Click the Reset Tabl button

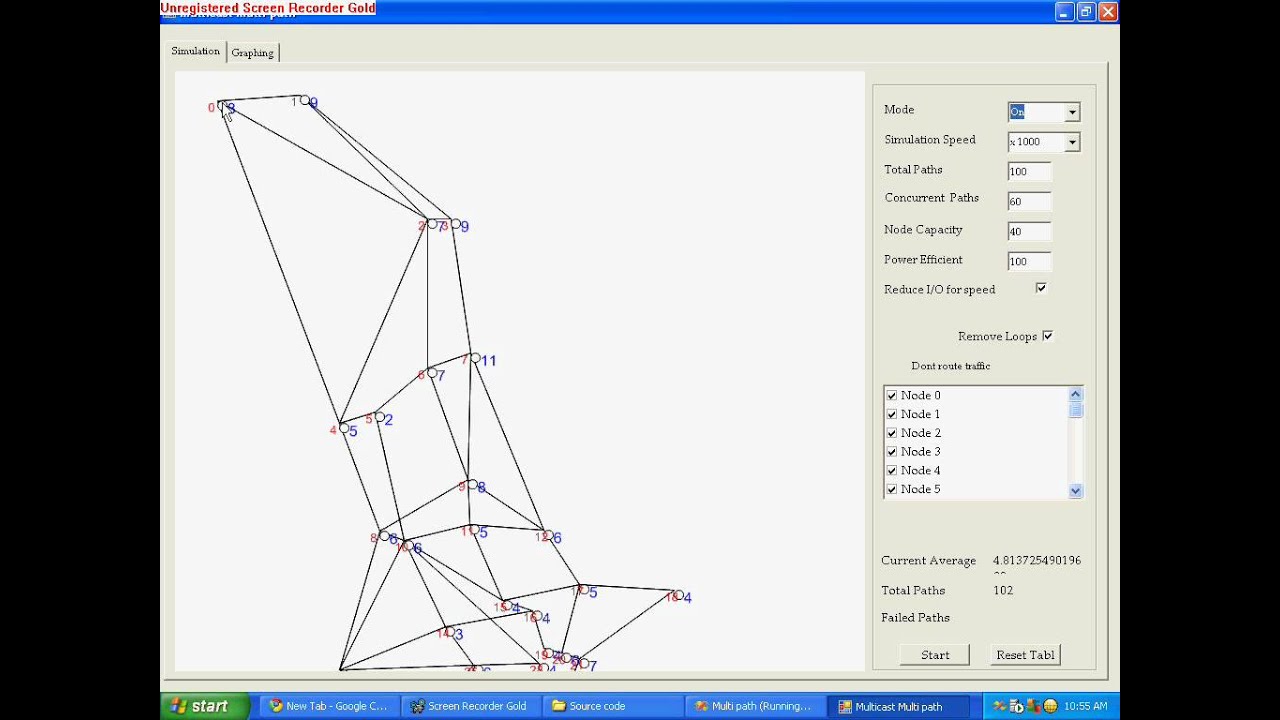point(1025,655)
